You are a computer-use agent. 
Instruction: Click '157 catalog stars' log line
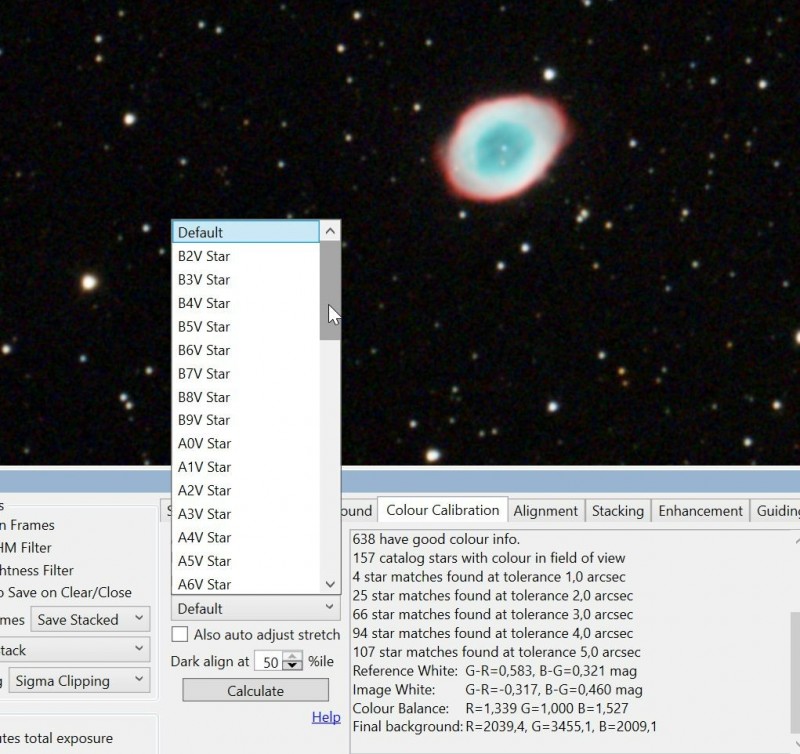pos(489,558)
